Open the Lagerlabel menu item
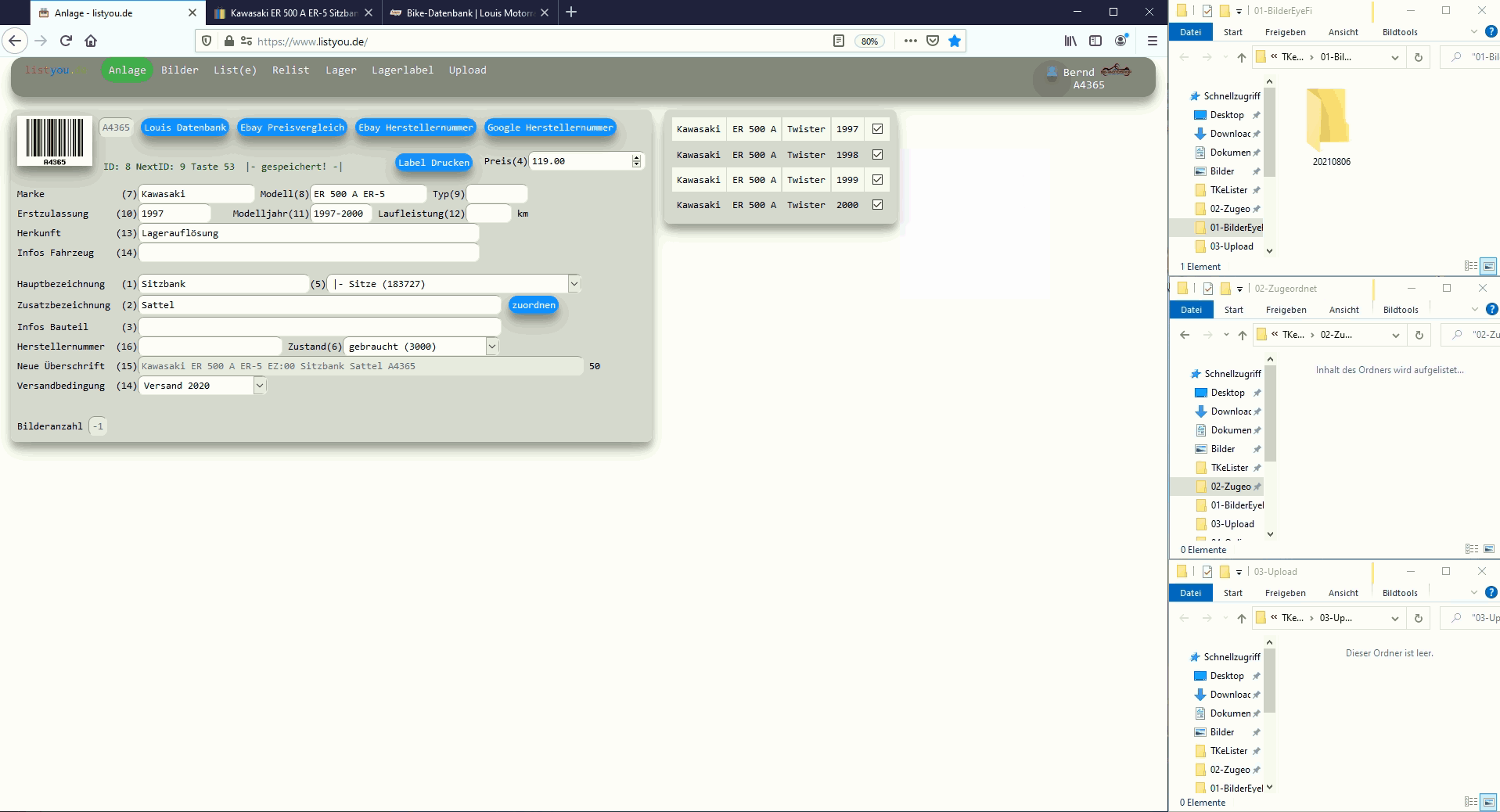 point(402,70)
